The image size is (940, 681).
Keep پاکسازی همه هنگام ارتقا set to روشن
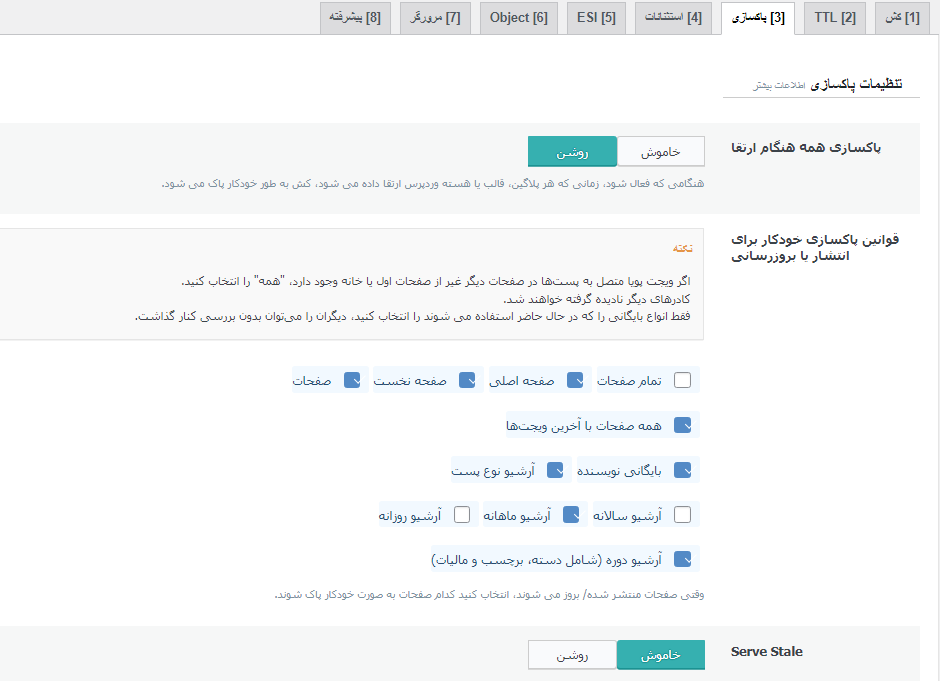[572, 151]
